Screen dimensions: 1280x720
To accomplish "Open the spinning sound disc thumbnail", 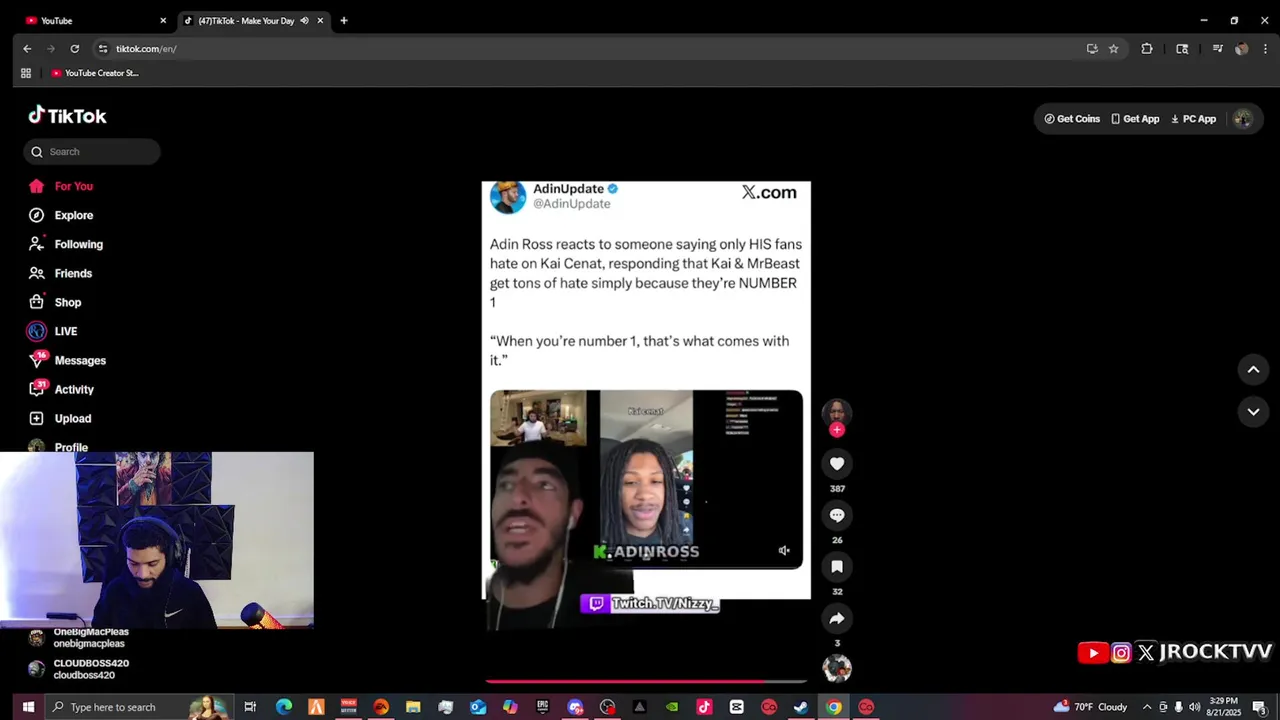I will click(837, 668).
